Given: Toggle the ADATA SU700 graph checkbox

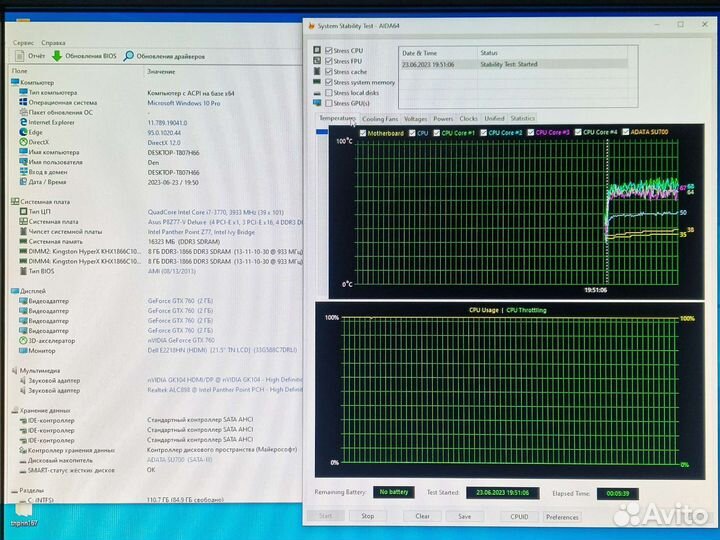Looking at the screenshot, I should (625, 132).
